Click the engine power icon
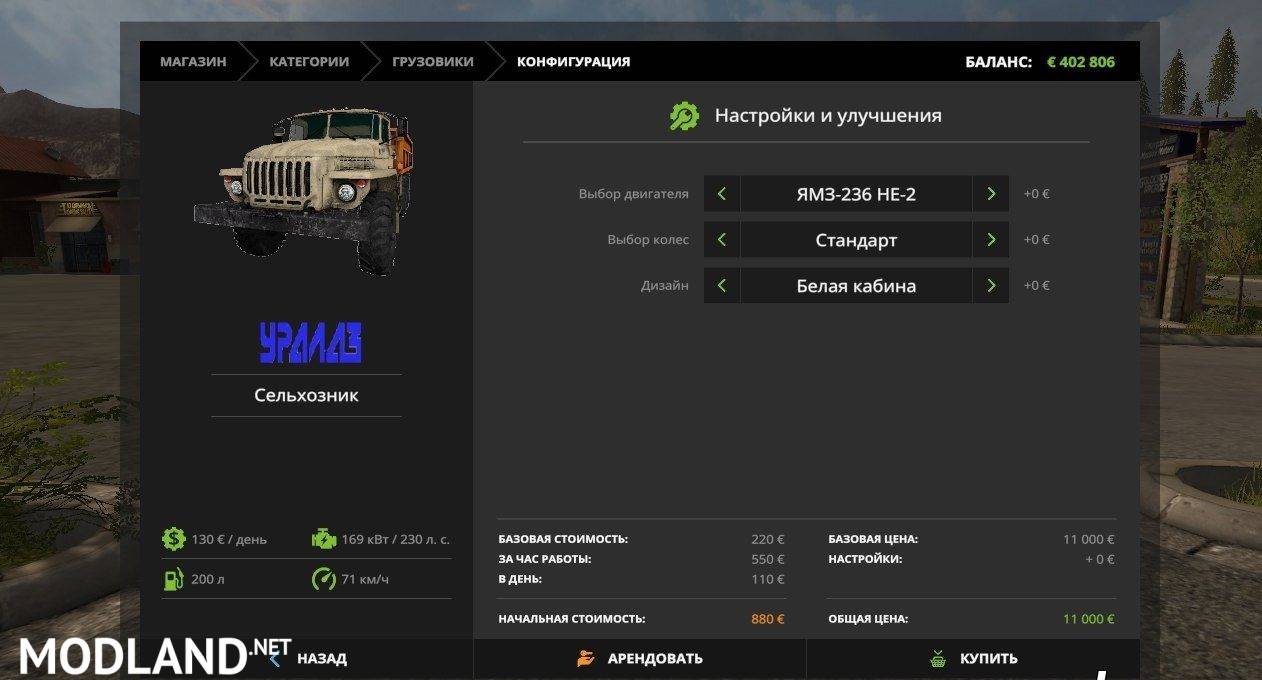The width and height of the screenshot is (1262, 680). [x=324, y=539]
